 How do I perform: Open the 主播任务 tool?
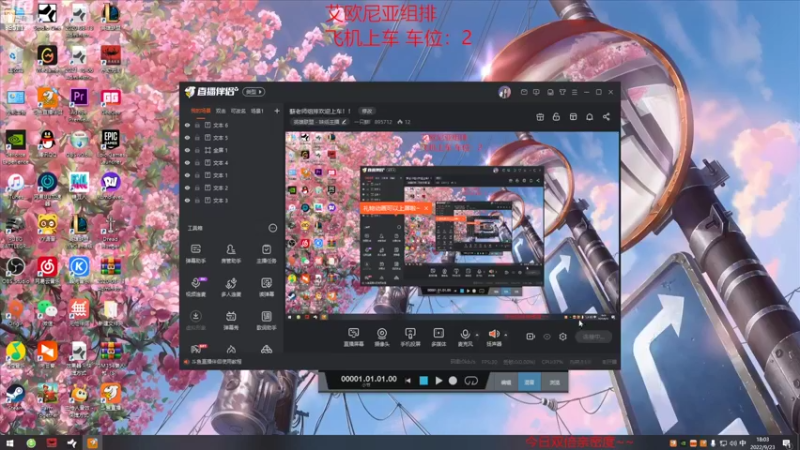[x=266, y=254]
